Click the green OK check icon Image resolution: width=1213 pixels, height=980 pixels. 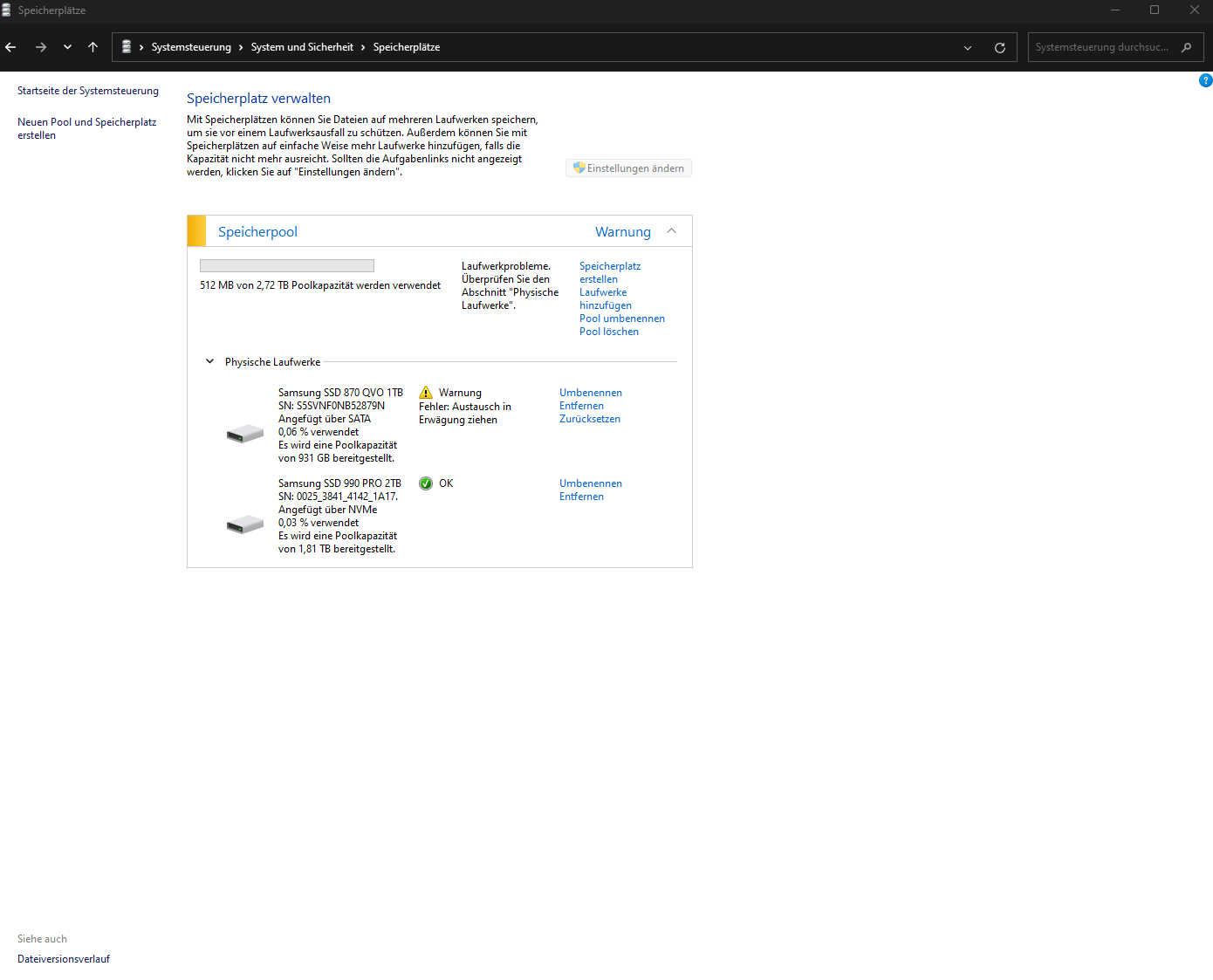coord(426,483)
